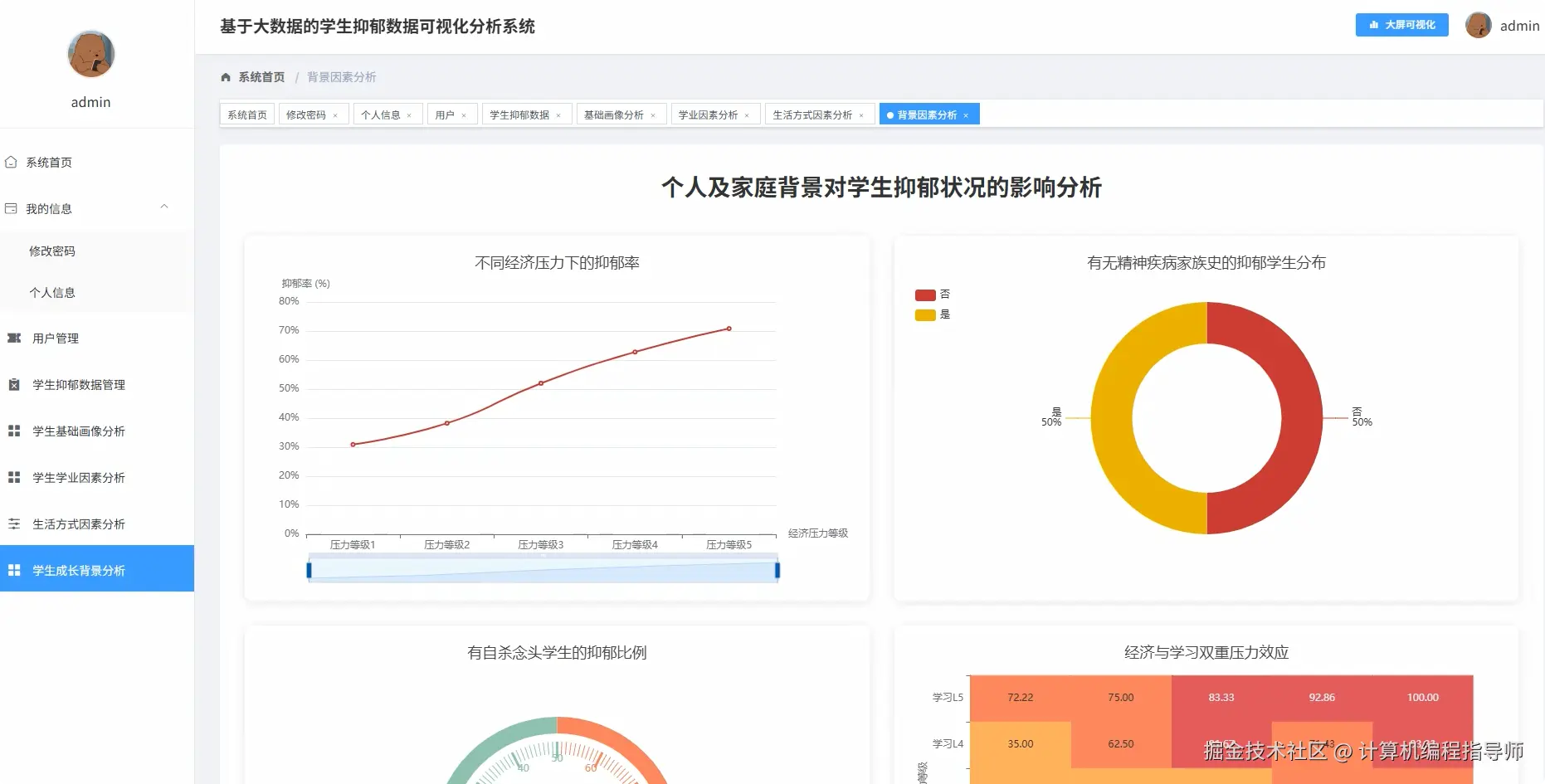Image resolution: width=1545 pixels, height=784 pixels.
Task: Click the 我的信息 card icon
Action: point(11,208)
